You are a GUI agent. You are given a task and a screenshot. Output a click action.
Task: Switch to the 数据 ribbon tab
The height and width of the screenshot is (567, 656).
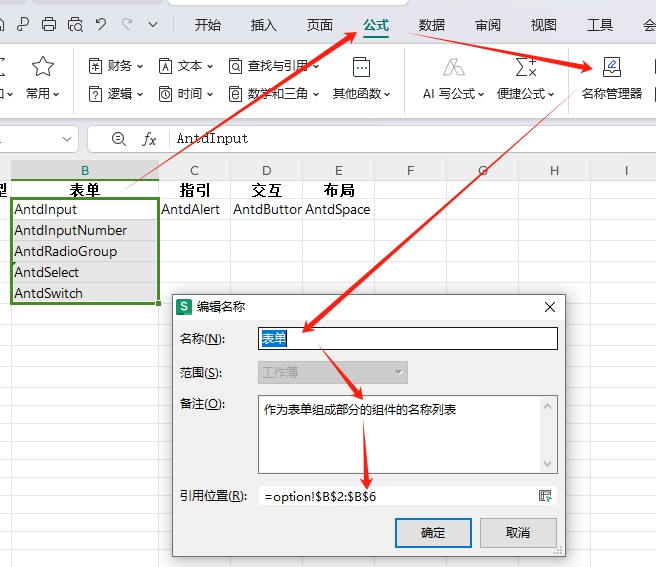tap(432, 25)
